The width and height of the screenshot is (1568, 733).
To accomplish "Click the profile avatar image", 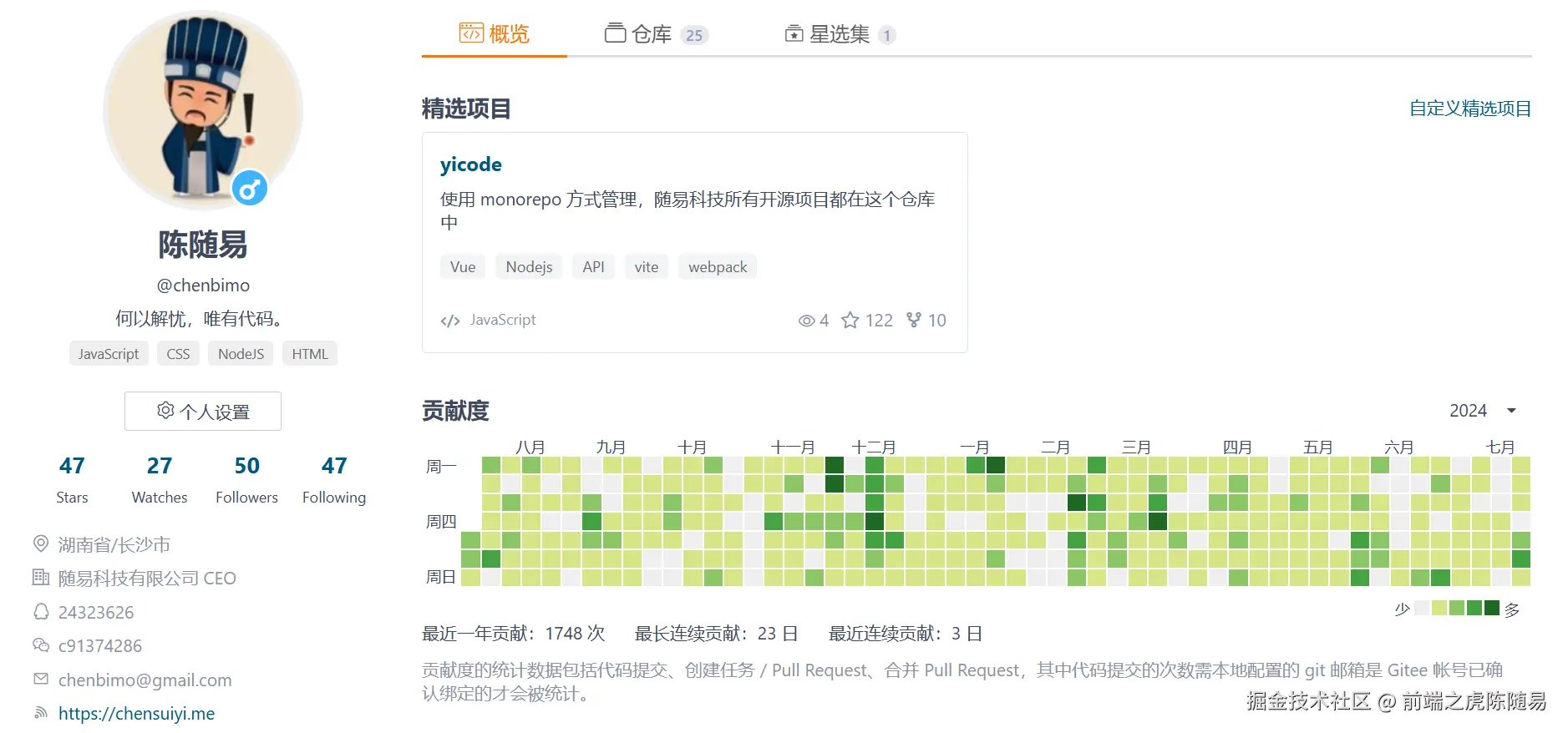I will (202, 110).
